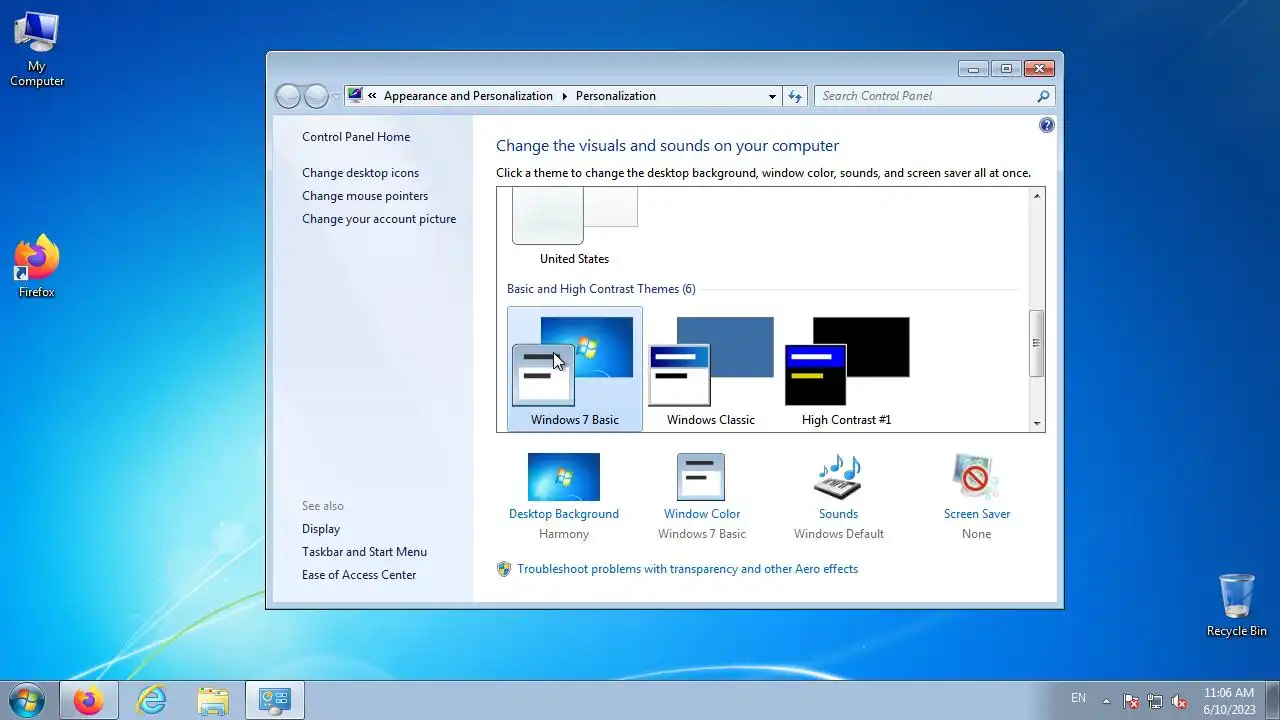Click Appearance and Personalization breadcrumb
Image resolution: width=1280 pixels, height=720 pixels.
468,96
